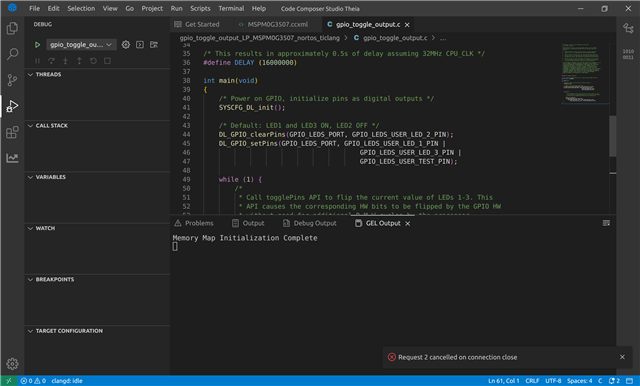Image resolution: width=640 pixels, height=386 pixels.
Task: Click the C language mode indicator
Action: (x=600, y=381)
